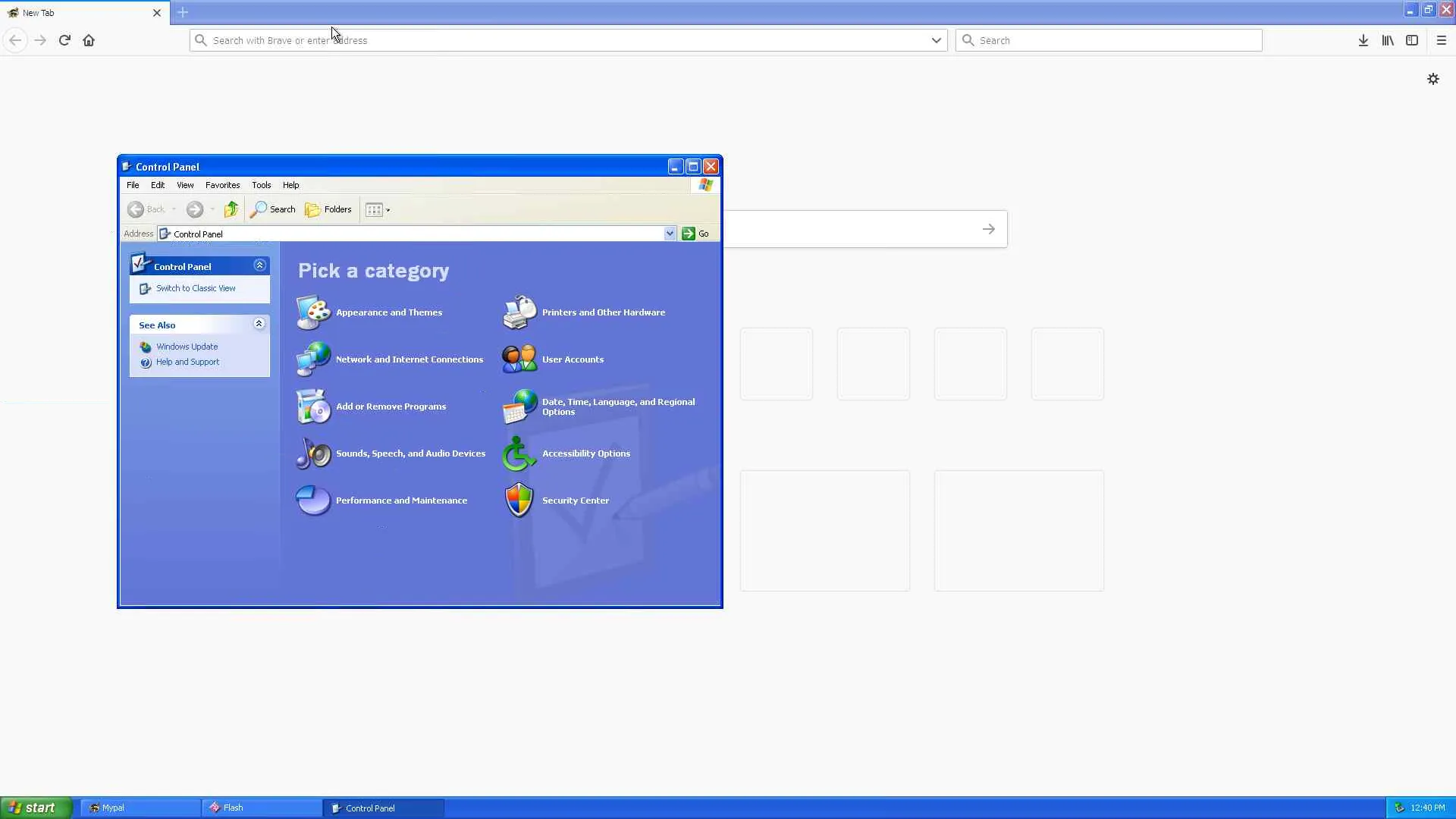Click the Start button

[35, 808]
